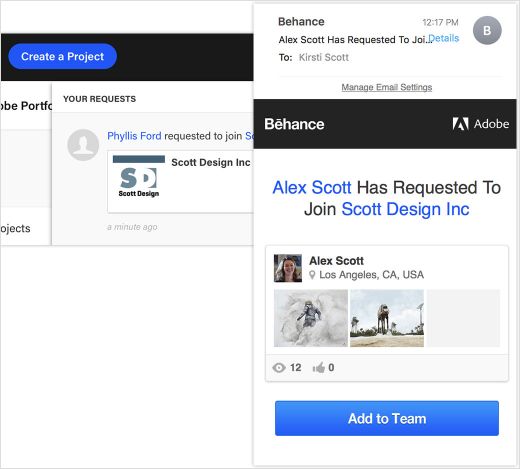Viewport: 520px width, 469px height.
Task: Select Los Angeles, CA, USA location text
Action: click(371, 275)
